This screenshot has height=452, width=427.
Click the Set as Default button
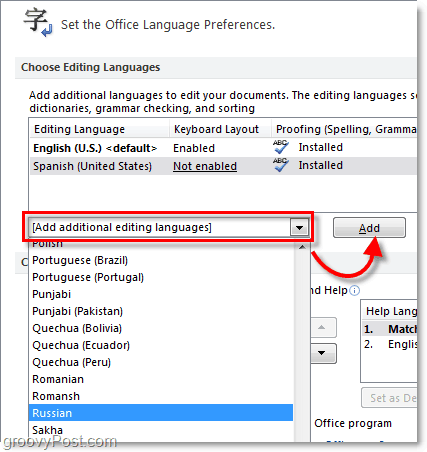click(389, 398)
